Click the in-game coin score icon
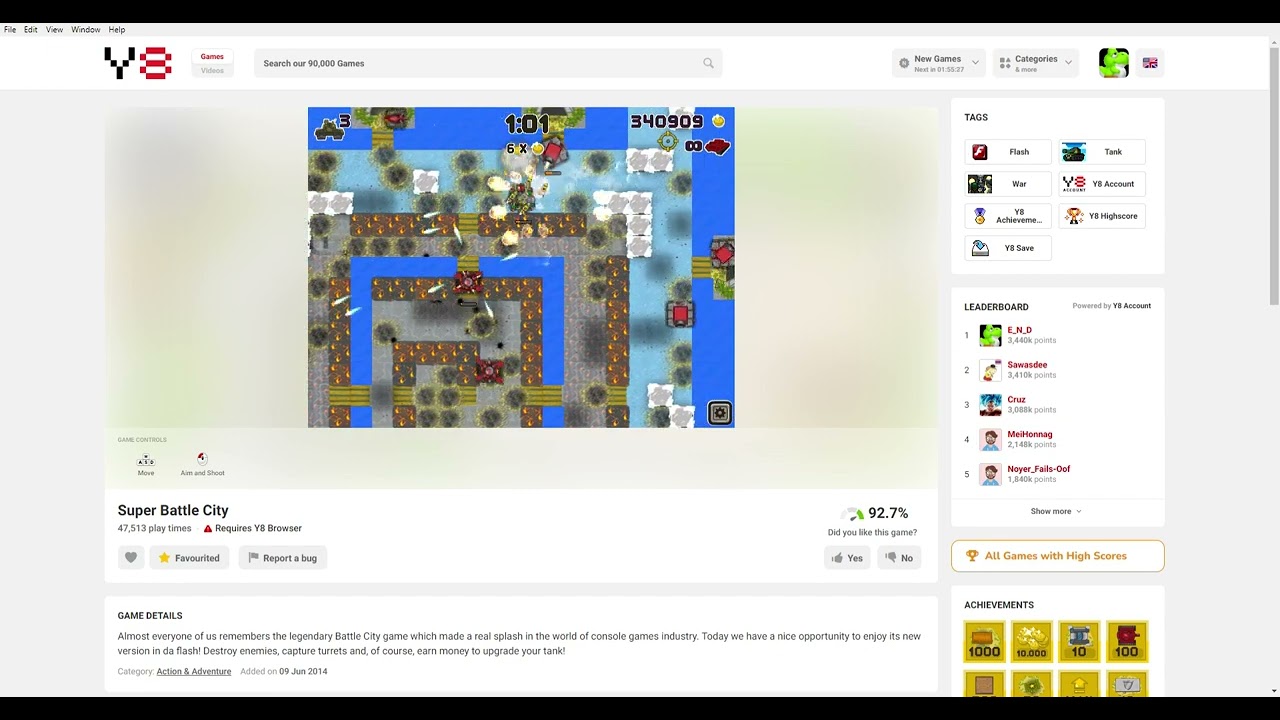 coord(718,121)
